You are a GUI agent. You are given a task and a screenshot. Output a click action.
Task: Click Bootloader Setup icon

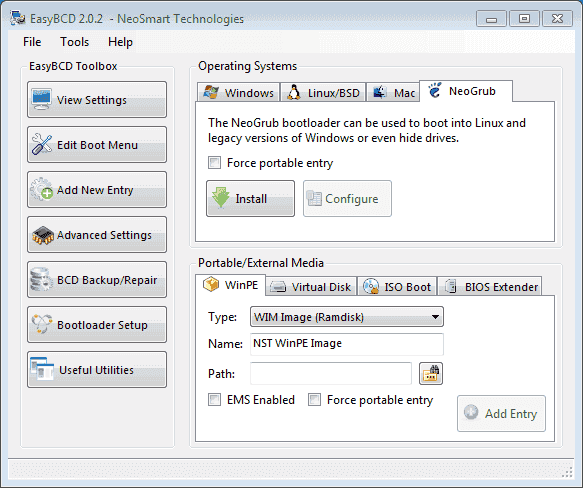(42, 324)
